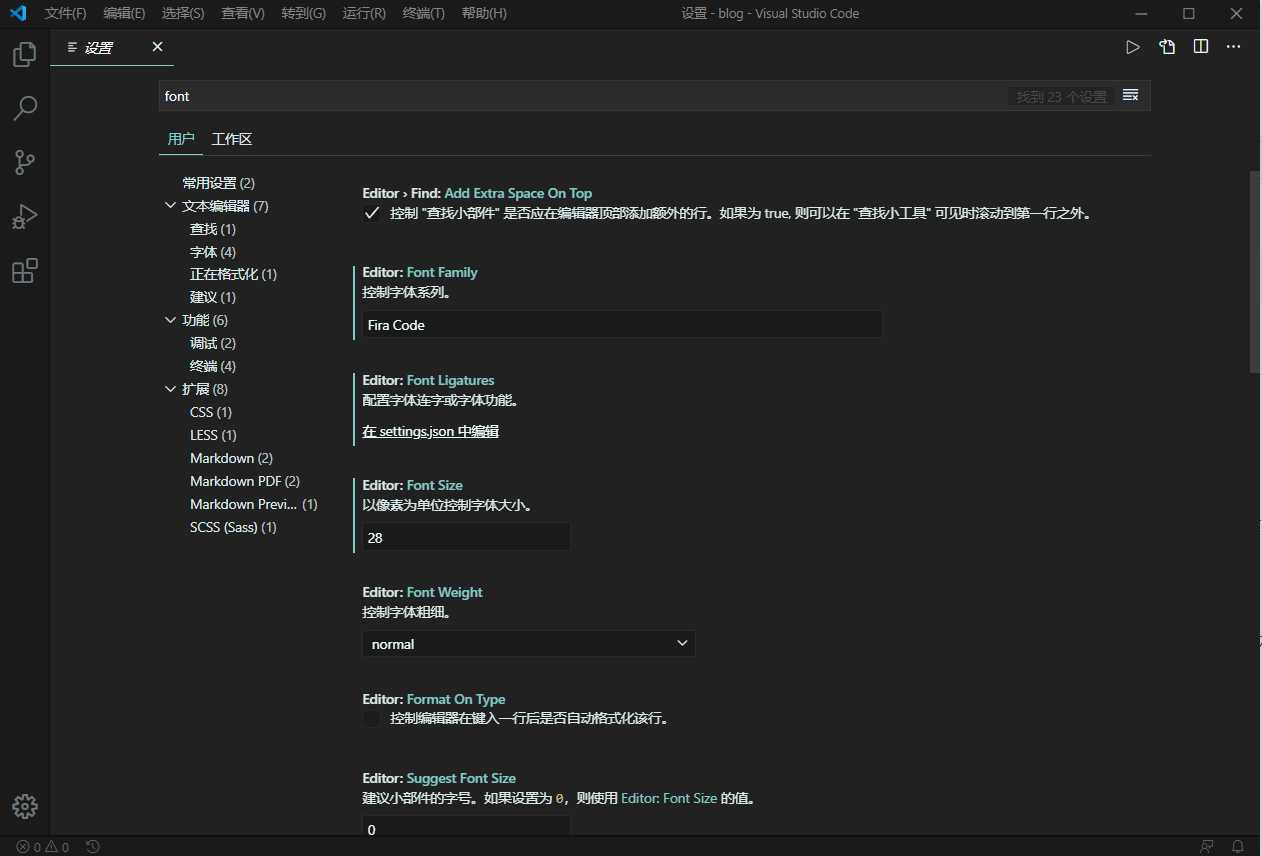1262x856 pixels.
Task: Uncheck Add Extra Space On Top checkbox
Action: (x=371, y=213)
